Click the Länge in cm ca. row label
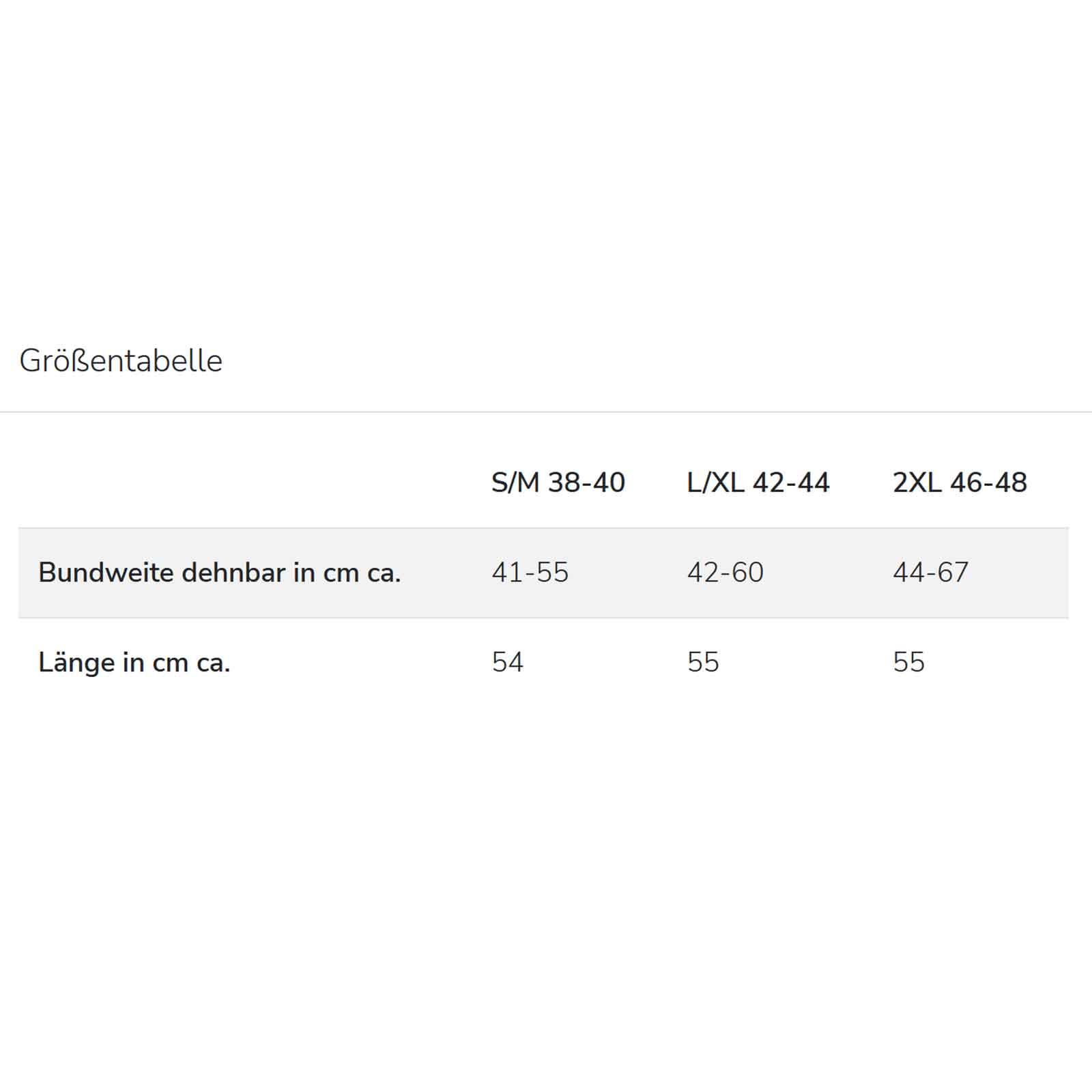This screenshot has height=1092, width=1092. [x=134, y=662]
